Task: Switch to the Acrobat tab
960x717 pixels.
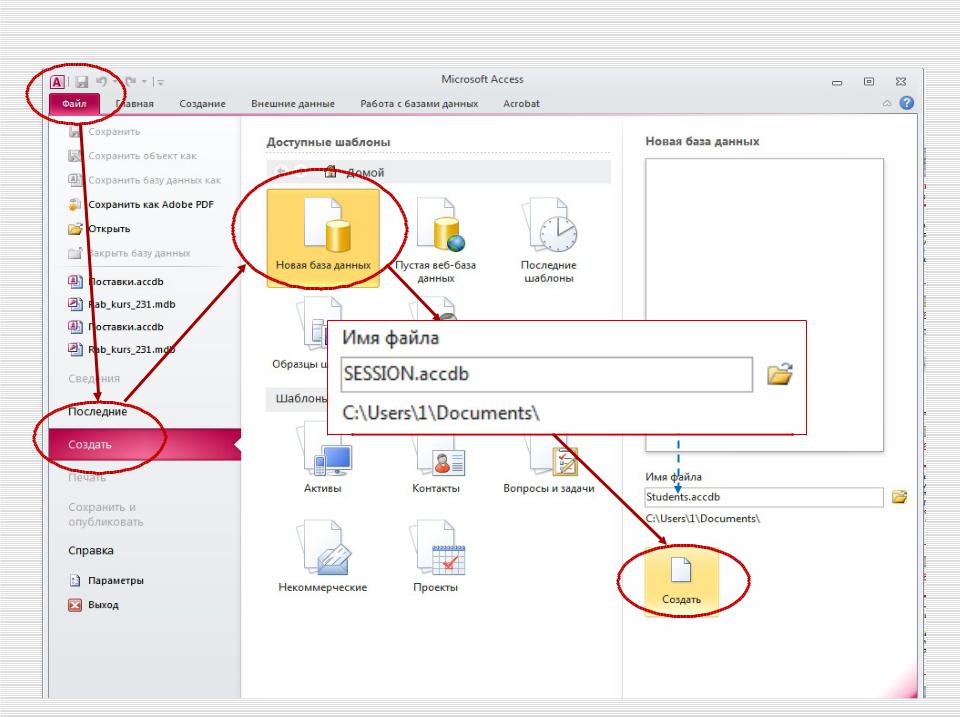Action: pos(521,103)
